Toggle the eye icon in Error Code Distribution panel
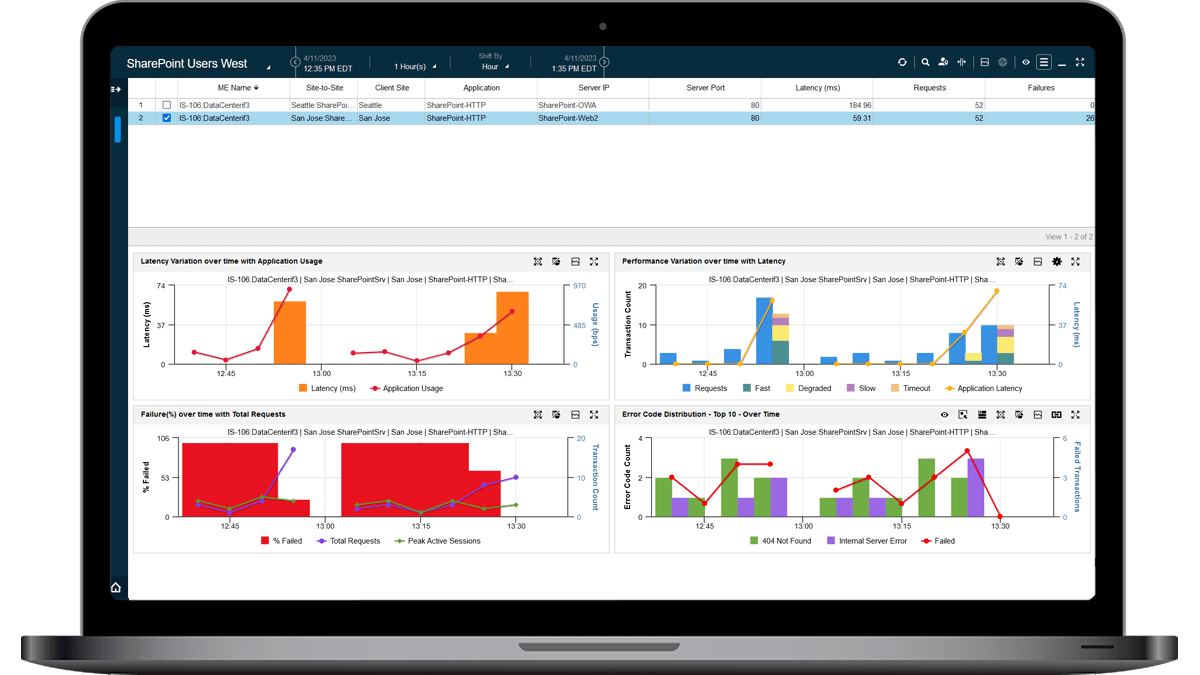 944,414
